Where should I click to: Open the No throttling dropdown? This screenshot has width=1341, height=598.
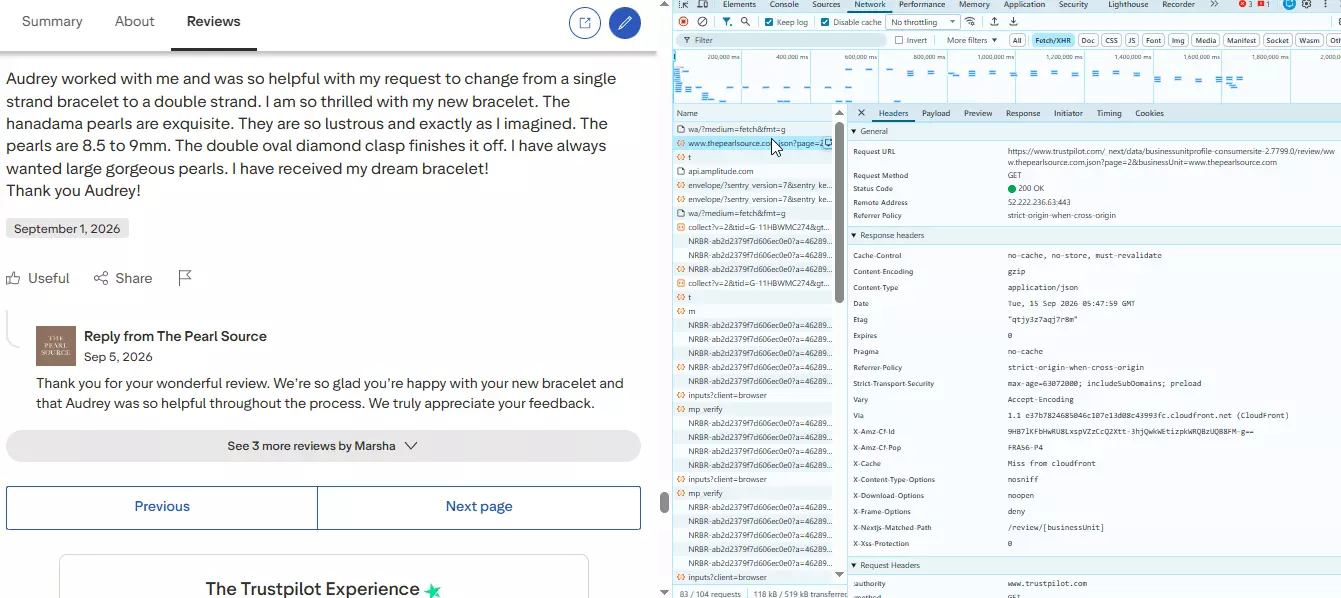click(x=922, y=22)
